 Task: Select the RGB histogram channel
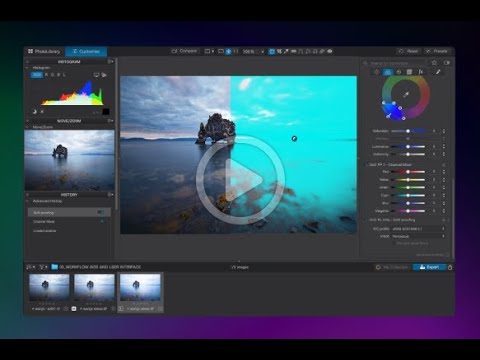(37, 75)
